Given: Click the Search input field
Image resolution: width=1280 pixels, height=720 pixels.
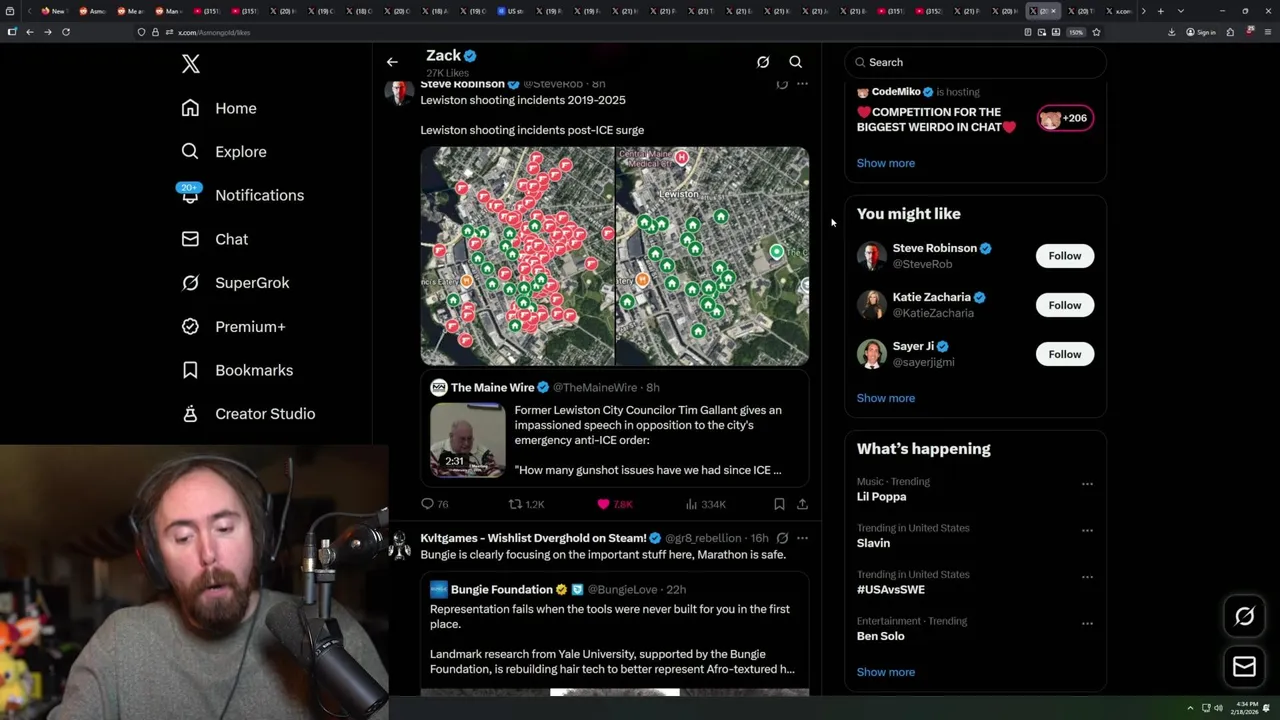Looking at the screenshot, I should 975,62.
